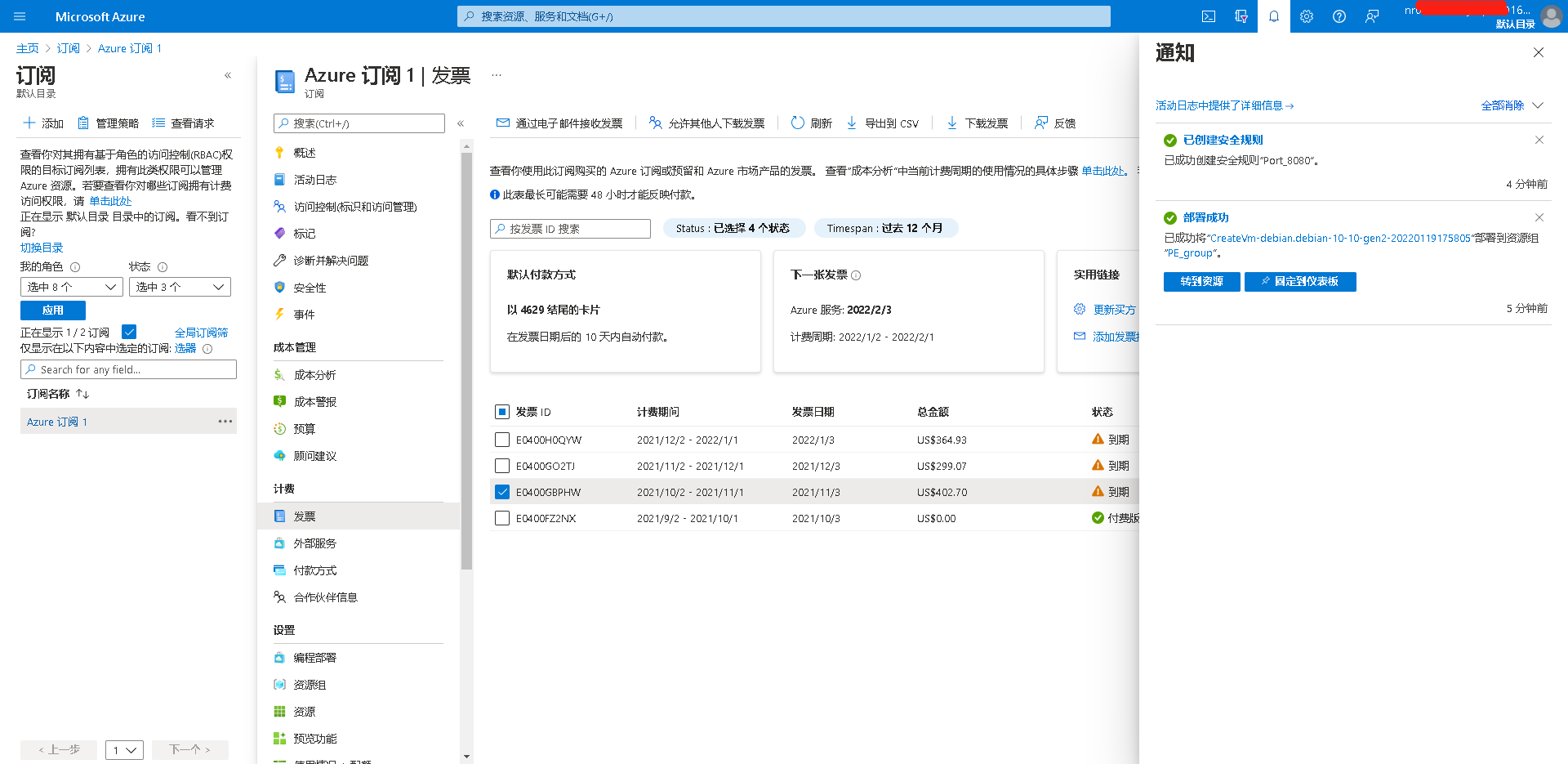Open the notifications bell icon
The width and height of the screenshot is (1568, 764).
1274,16
